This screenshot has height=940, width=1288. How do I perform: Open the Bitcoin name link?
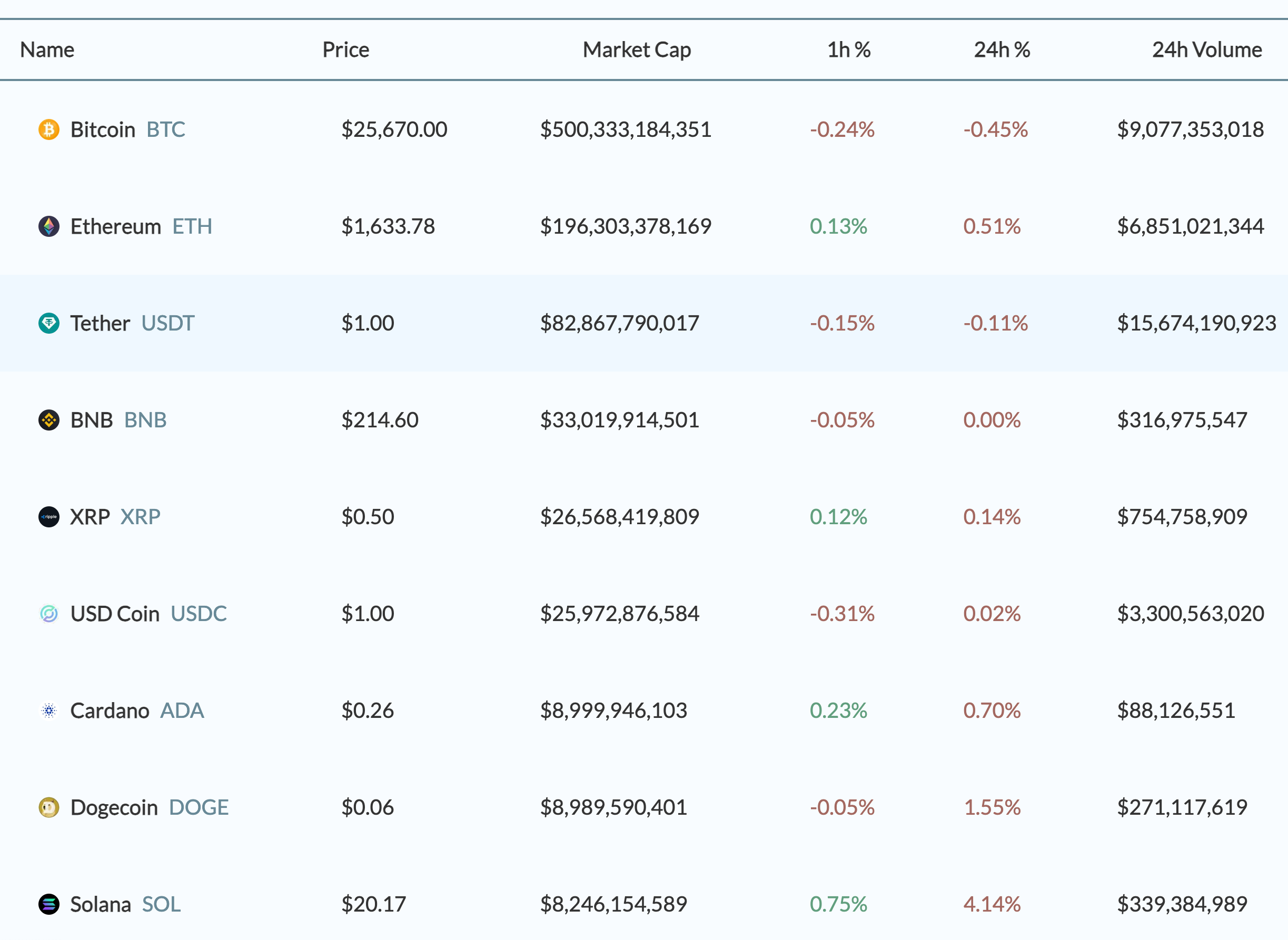click(103, 129)
